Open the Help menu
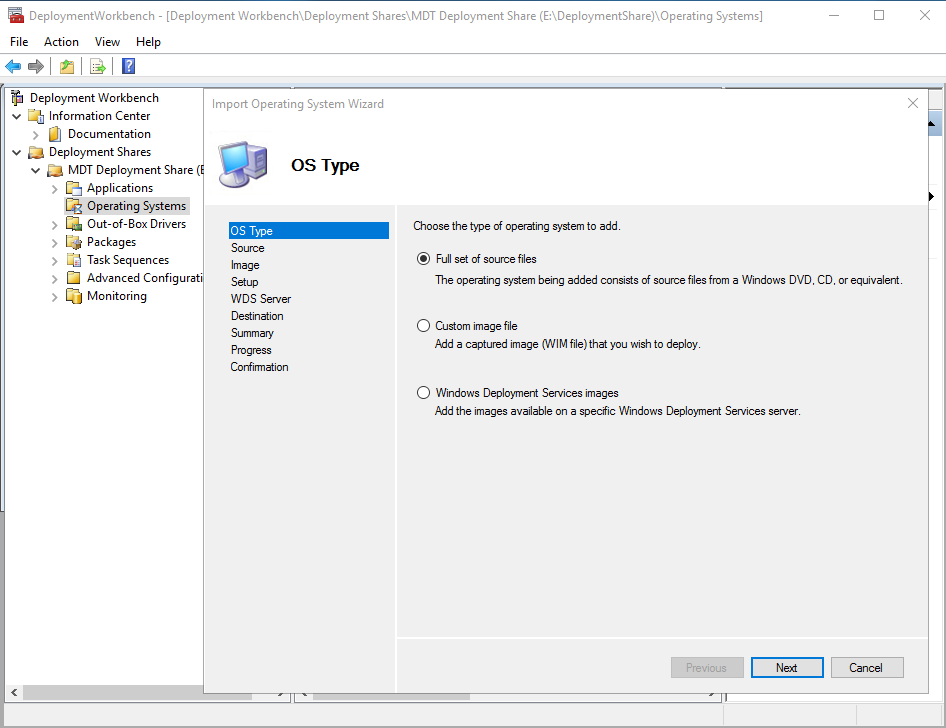The width and height of the screenshot is (946, 728). click(148, 42)
